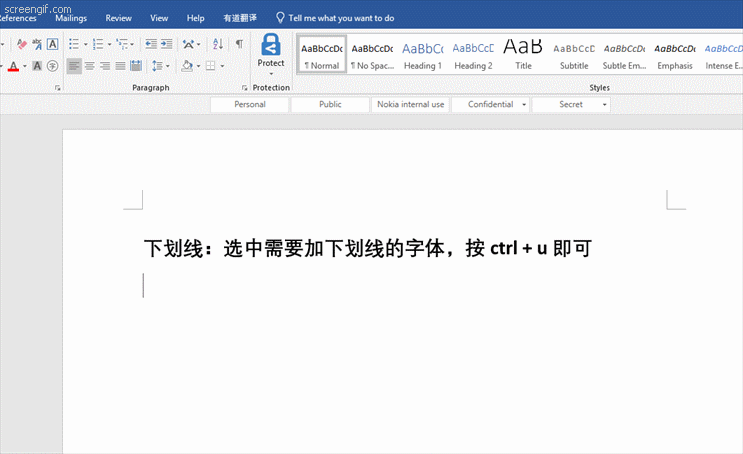Open Paragraph settings dialog launcher
The width and height of the screenshot is (743, 454).
click(x=245, y=88)
